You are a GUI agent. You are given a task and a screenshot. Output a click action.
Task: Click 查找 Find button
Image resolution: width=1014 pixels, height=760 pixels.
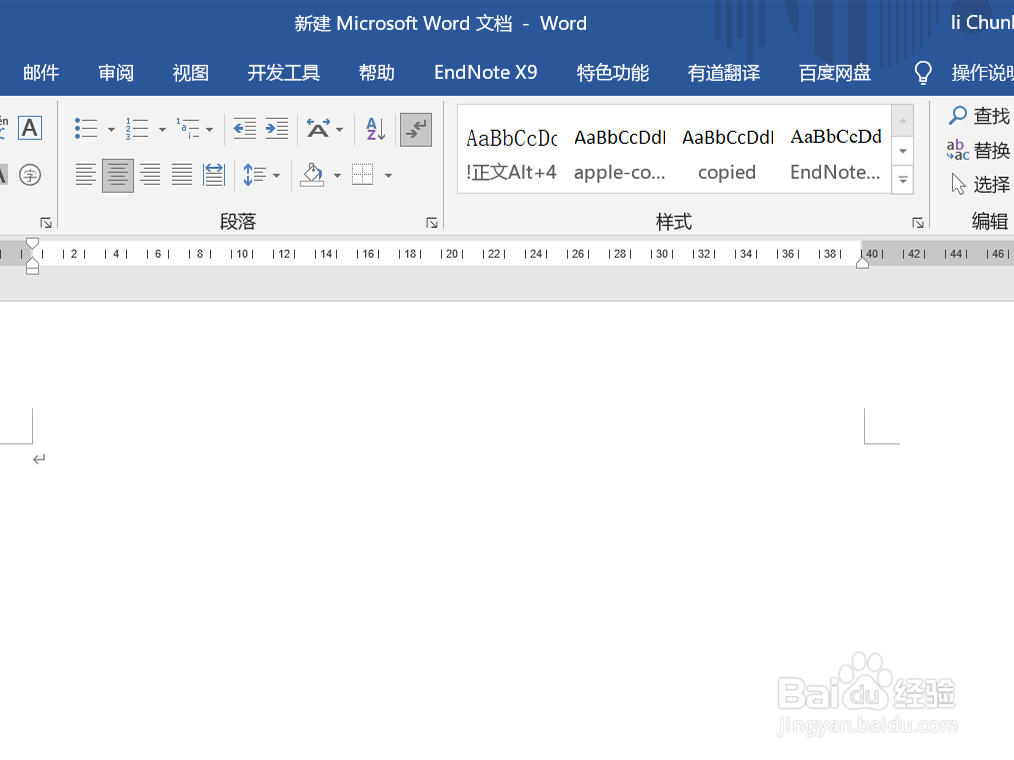979,116
